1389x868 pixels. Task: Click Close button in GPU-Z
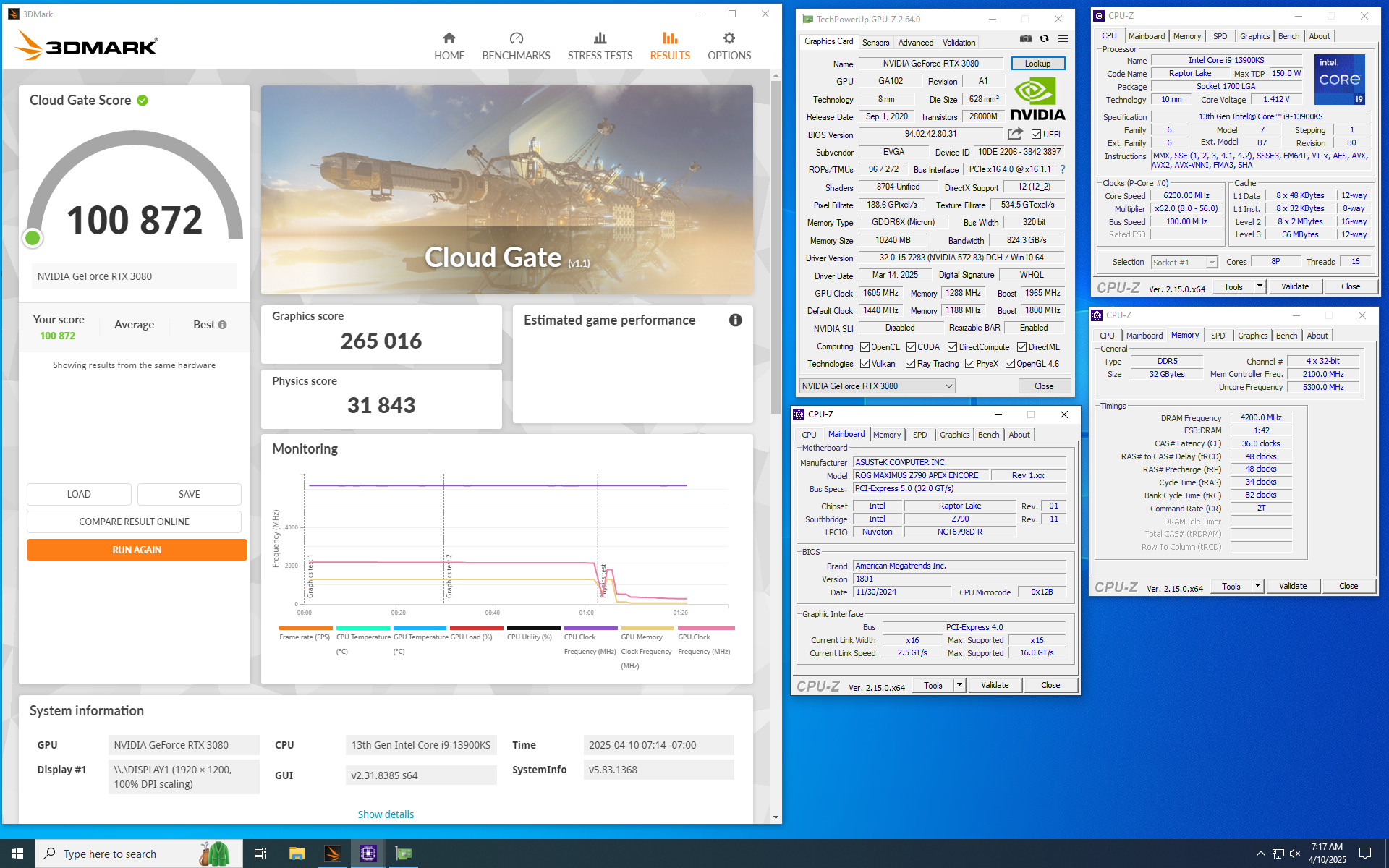pyautogui.click(x=1044, y=386)
